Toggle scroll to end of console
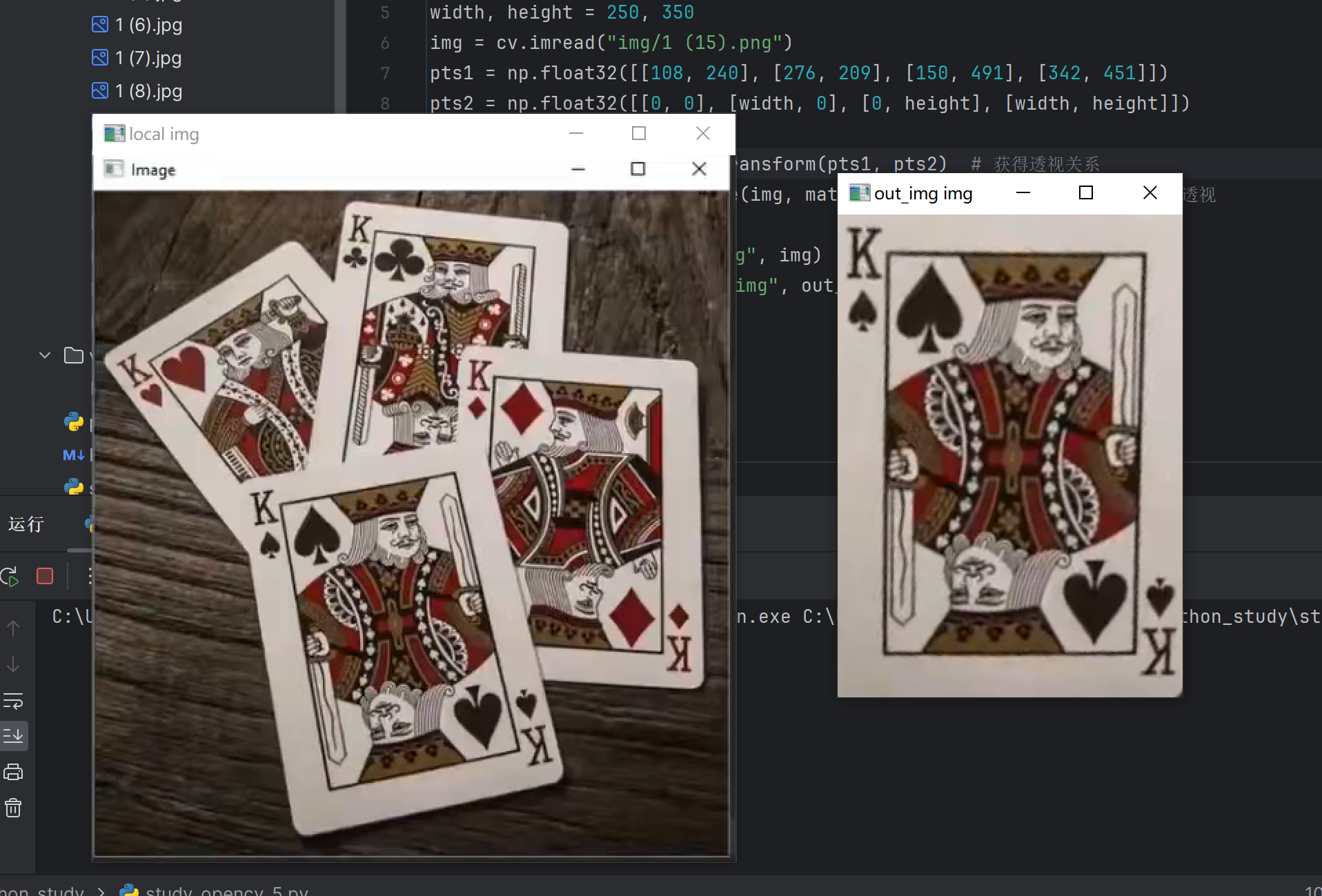The width and height of the screenshot is (1322, 896). pos(13,736)
